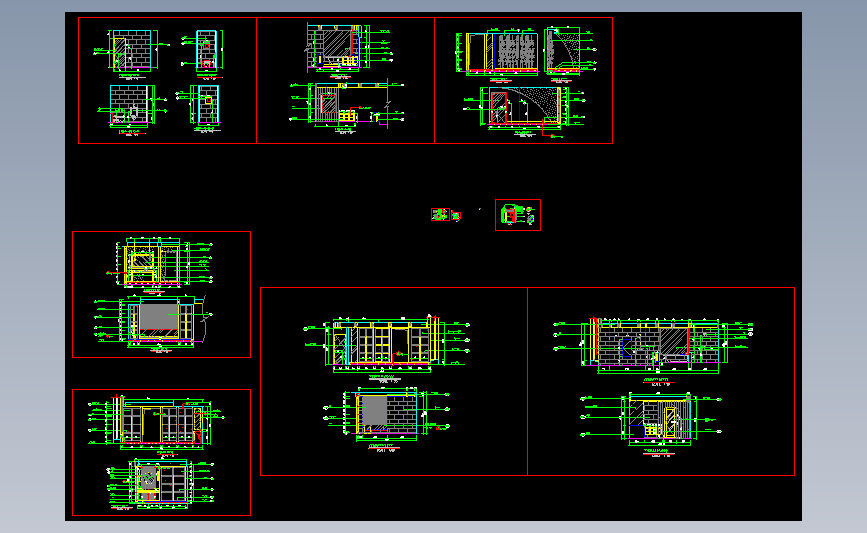The width and height of the screenshot is (867, 533).
Task: Click the small red-framed detail in the center
Action: tap(518, 215)
